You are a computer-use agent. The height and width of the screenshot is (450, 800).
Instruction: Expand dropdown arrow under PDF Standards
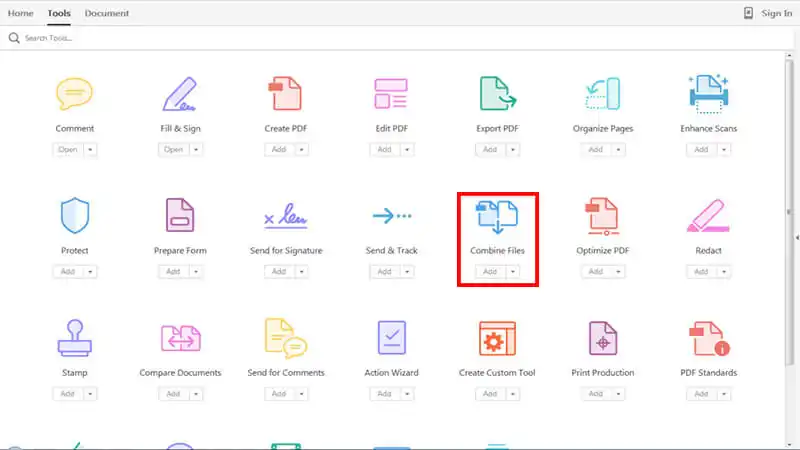pyautogui.click(x=723, y=394)
